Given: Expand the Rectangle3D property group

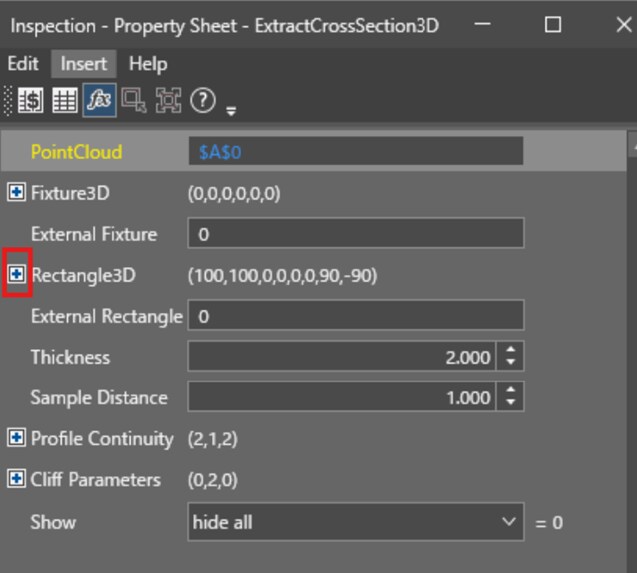Looking at the screenshot, I should tap(16, 275).
